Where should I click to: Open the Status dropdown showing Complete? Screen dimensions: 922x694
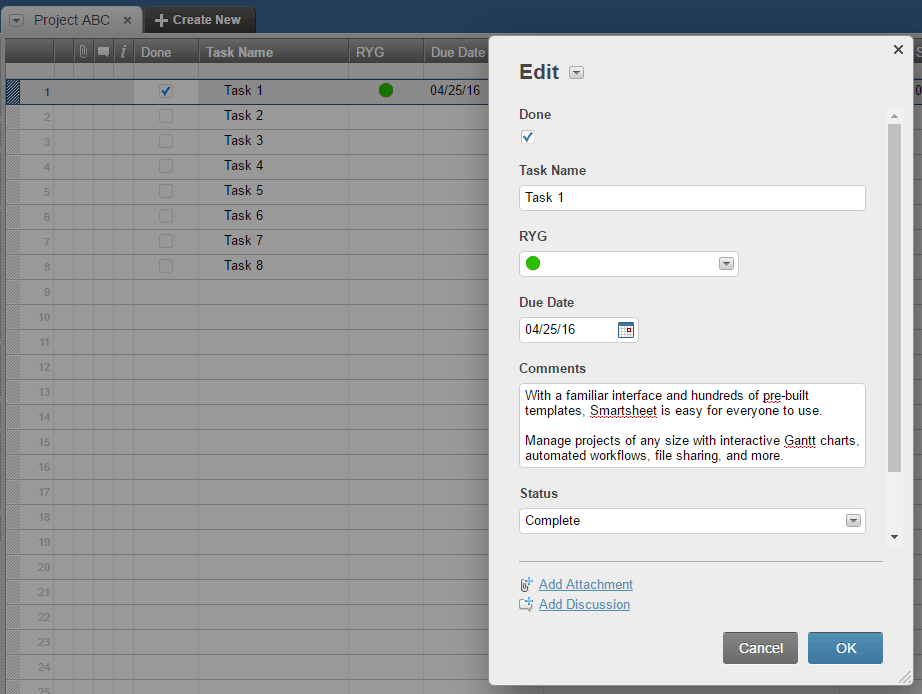coord(852,521)
